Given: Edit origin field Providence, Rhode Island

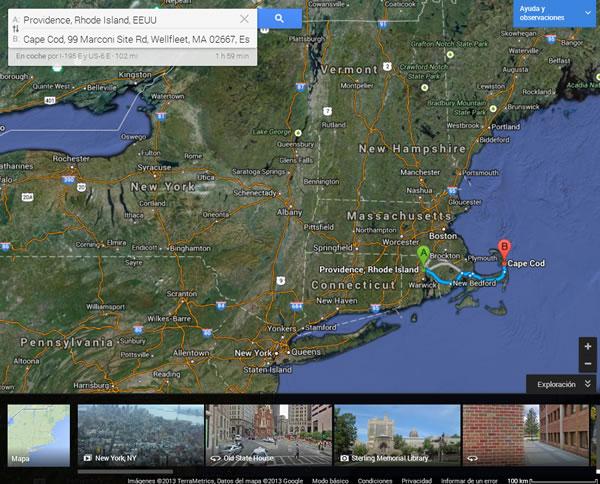Looking at the screenshot, I should coord(128,20).
